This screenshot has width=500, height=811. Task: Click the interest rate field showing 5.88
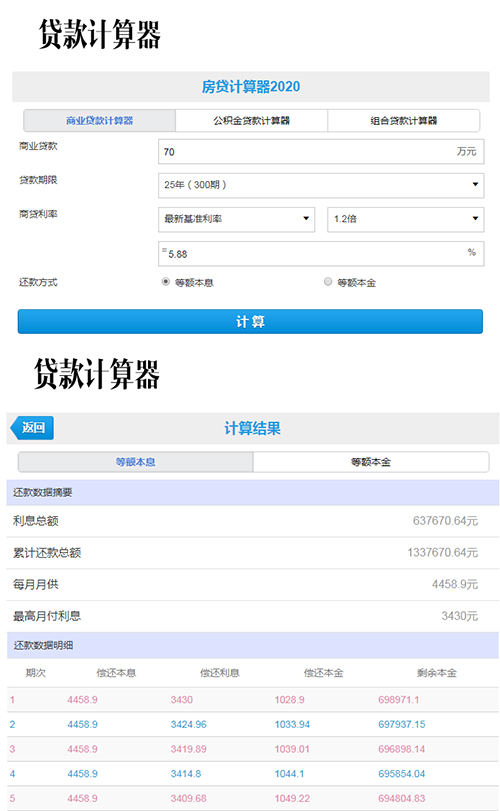click(x=321, y=253)
